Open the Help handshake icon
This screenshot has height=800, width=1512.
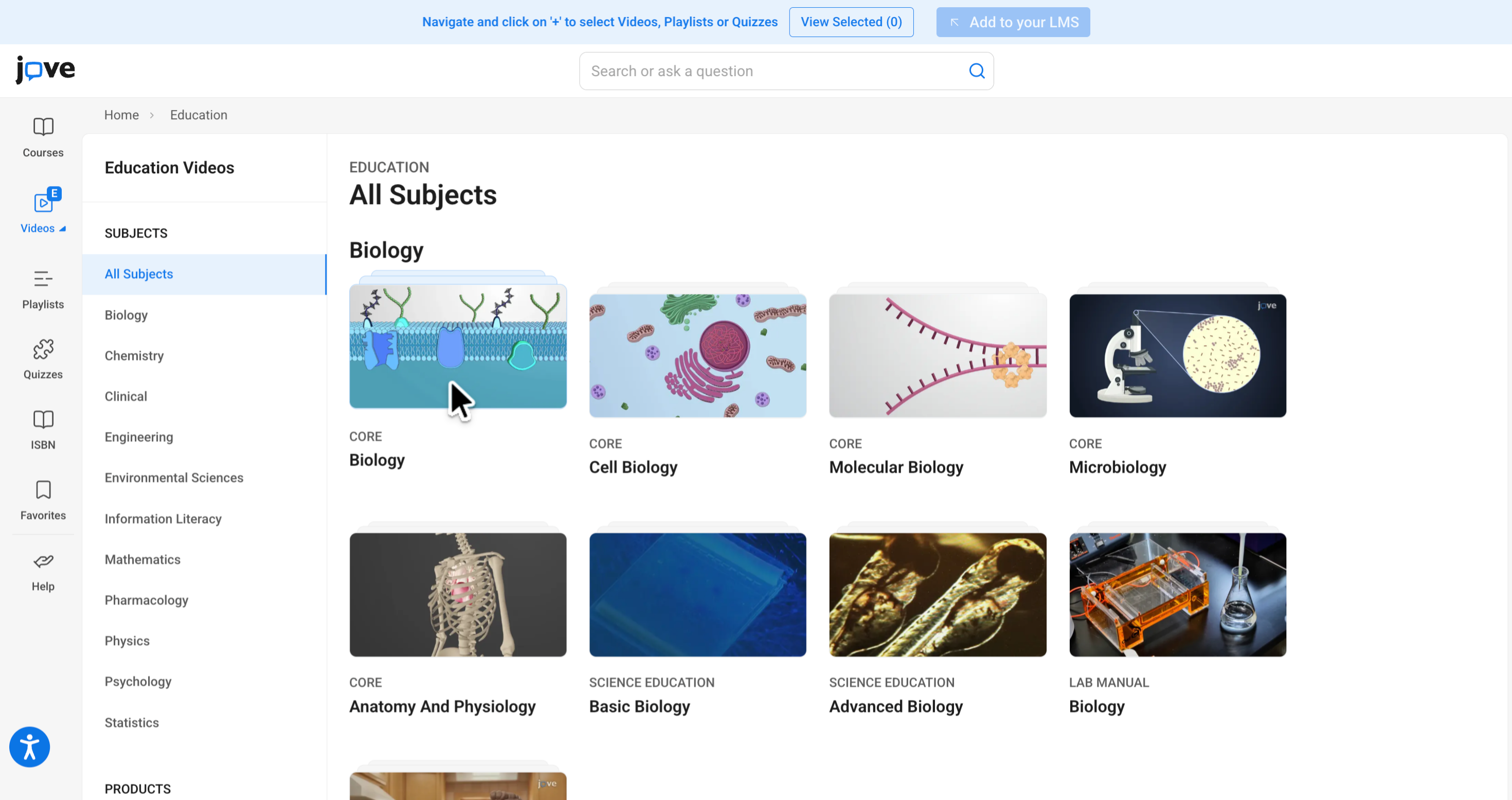[x=43, y=561]
